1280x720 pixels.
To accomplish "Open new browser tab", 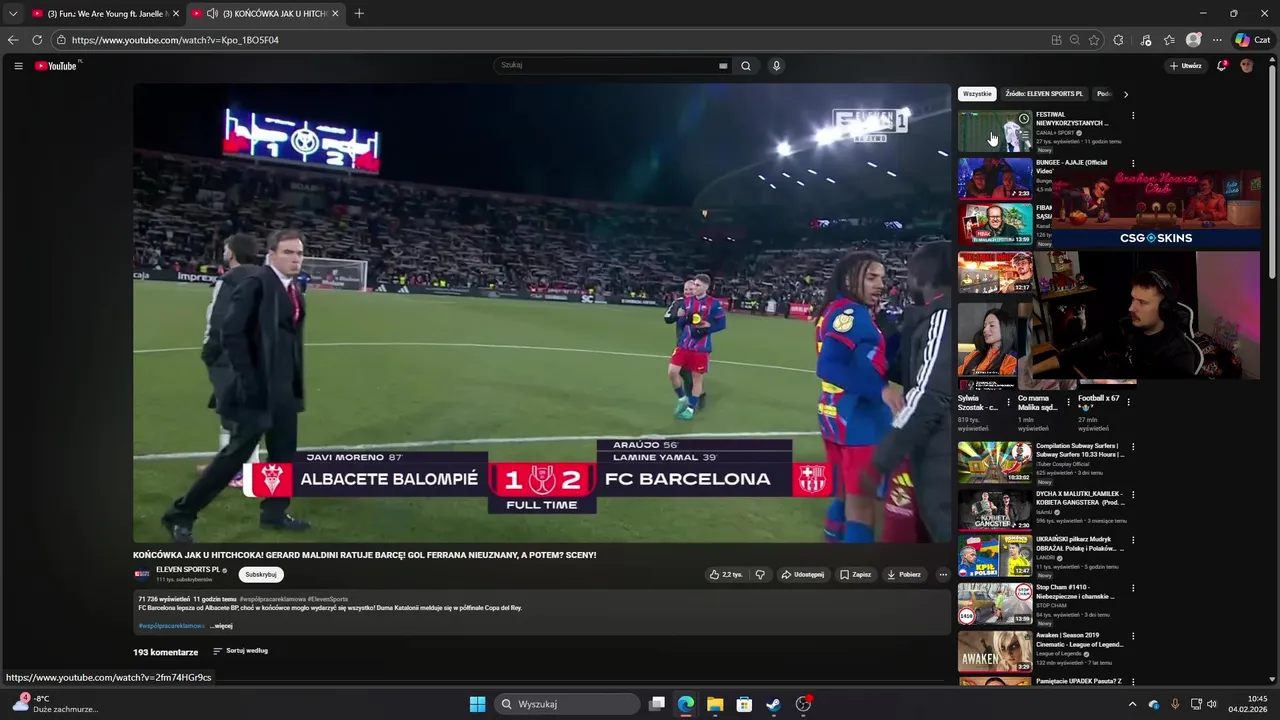I will [x=359, y=13].
